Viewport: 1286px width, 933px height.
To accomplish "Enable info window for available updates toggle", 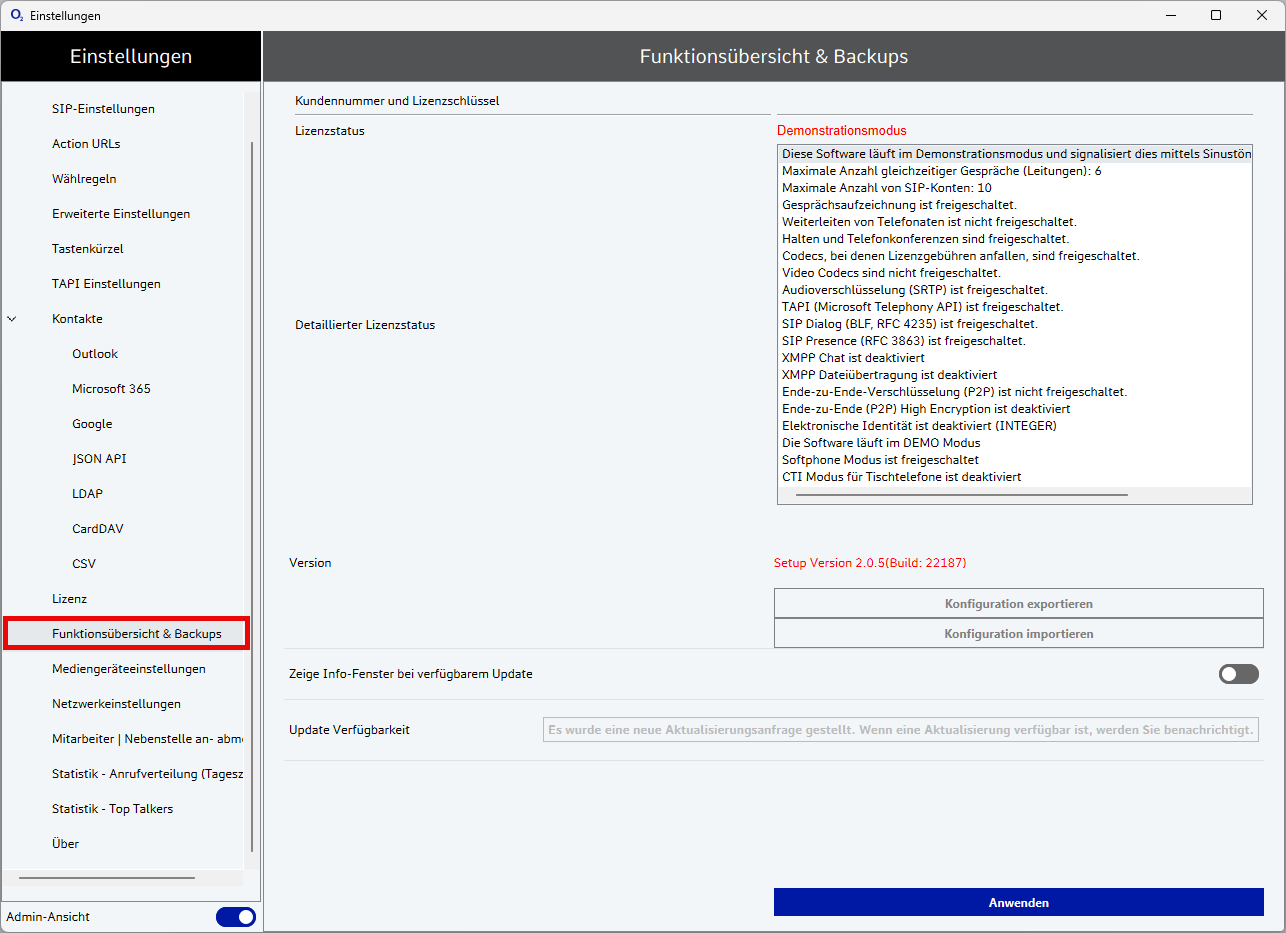I will (1238, 674).
